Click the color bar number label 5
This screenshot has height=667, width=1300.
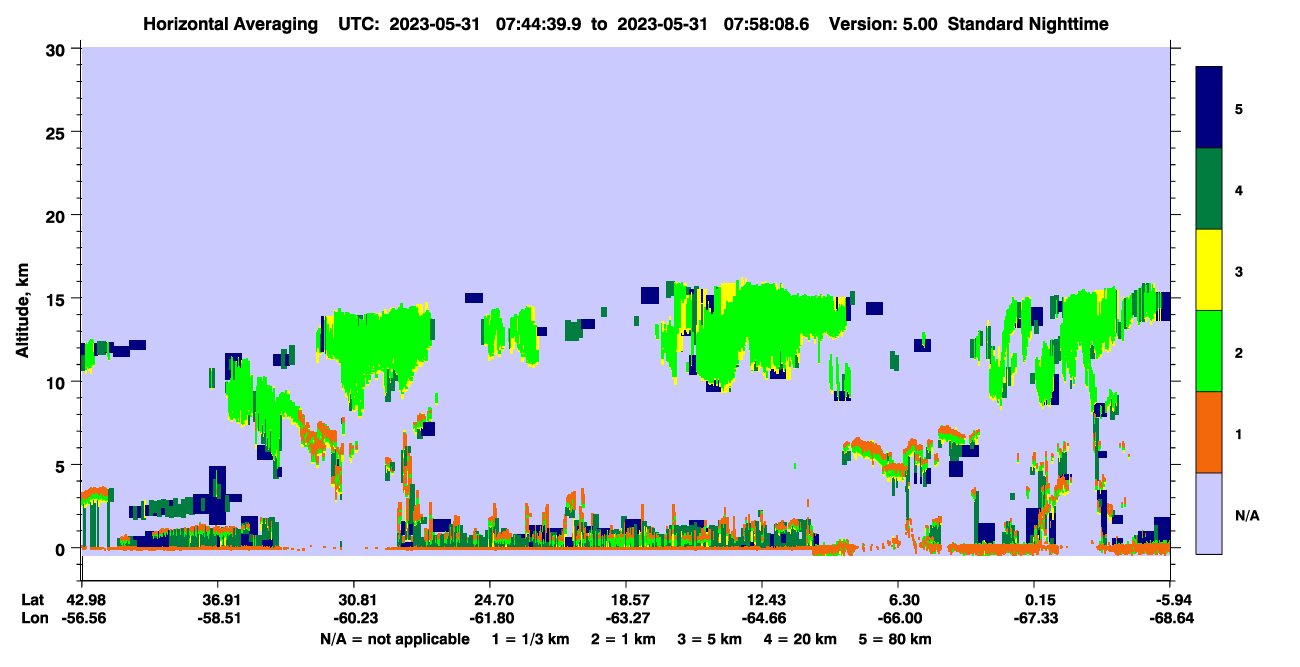coord(1239,108)
